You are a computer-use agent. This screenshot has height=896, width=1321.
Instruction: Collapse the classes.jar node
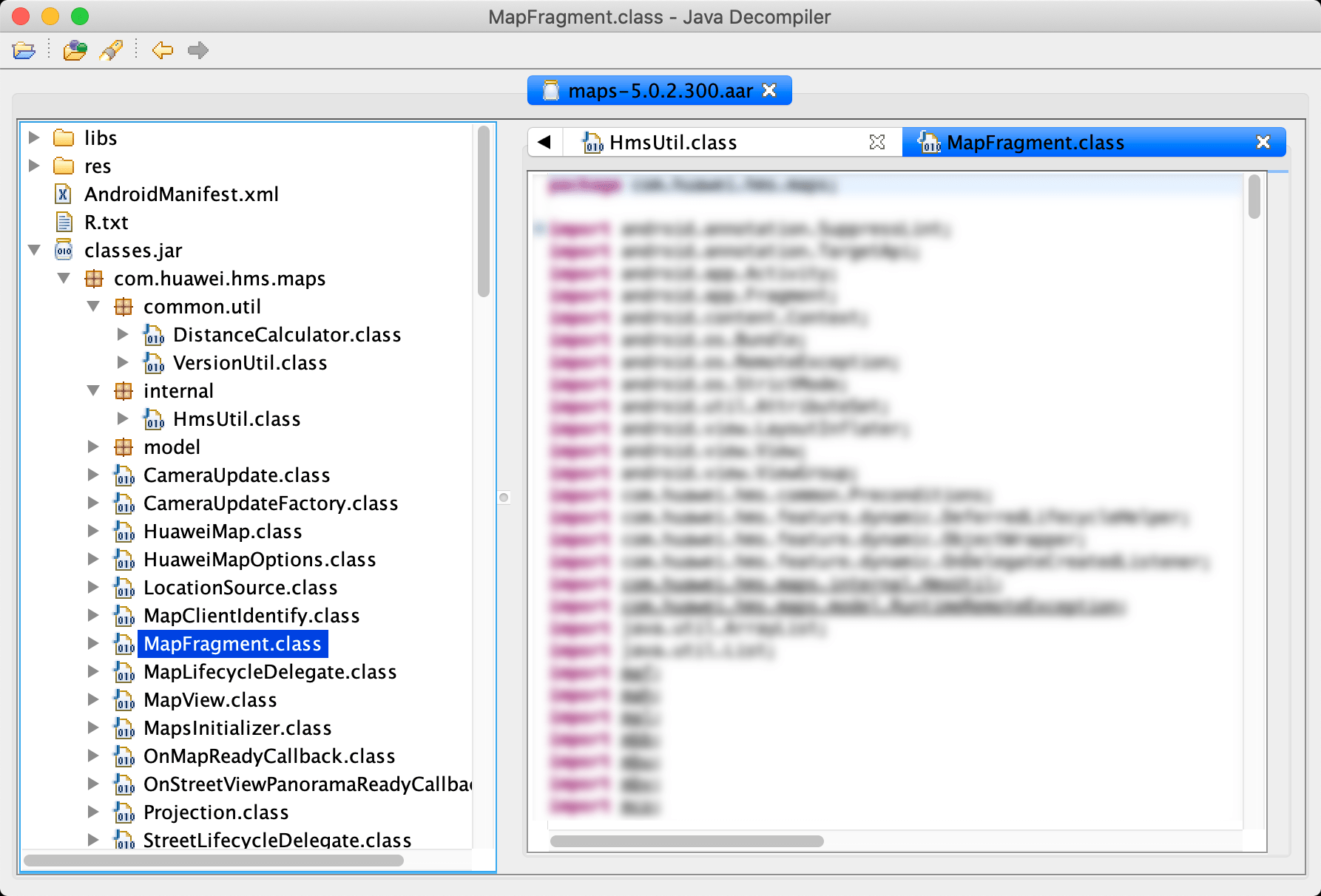[34, 251]
